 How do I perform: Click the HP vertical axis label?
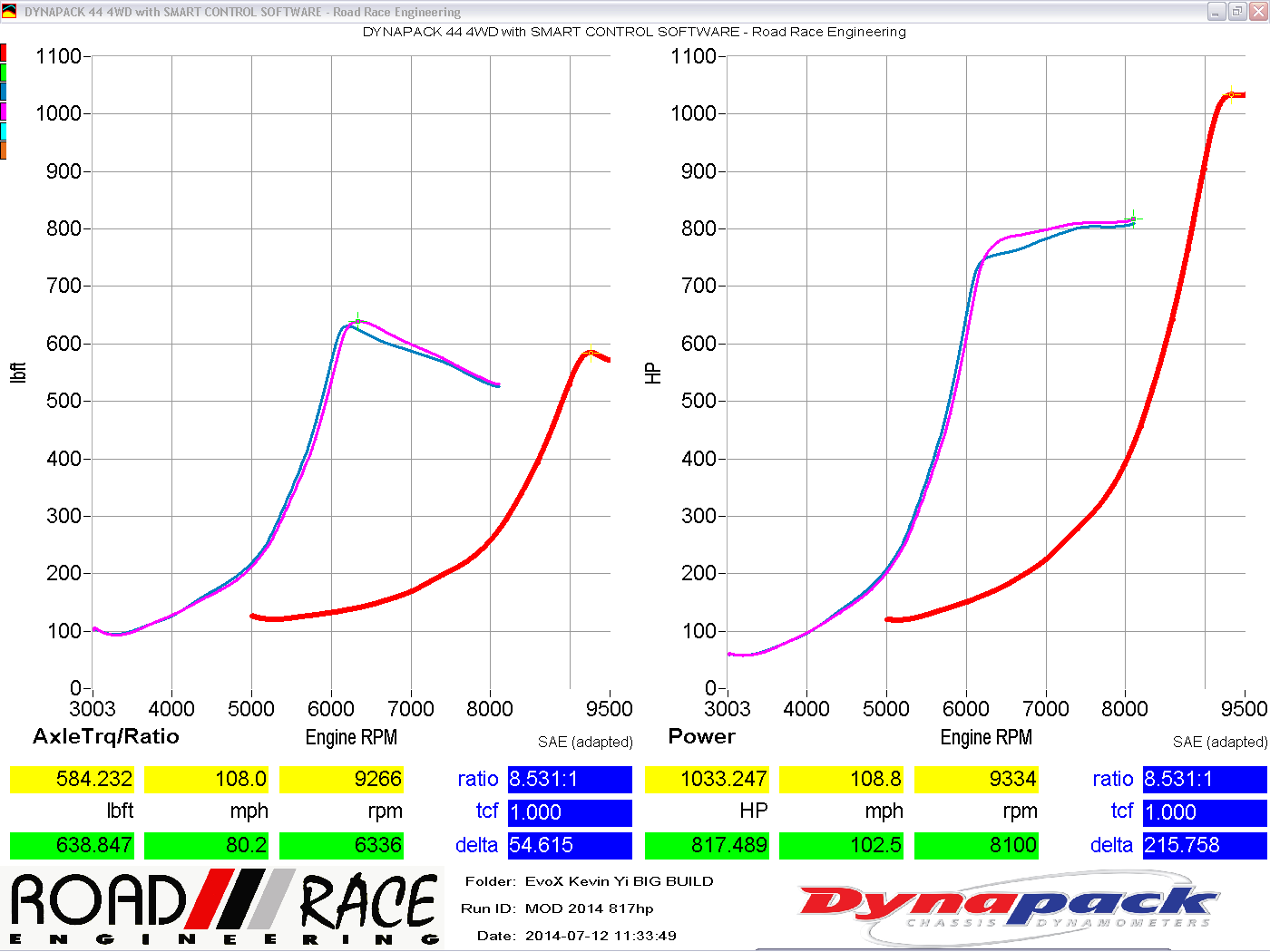point(653,373)
